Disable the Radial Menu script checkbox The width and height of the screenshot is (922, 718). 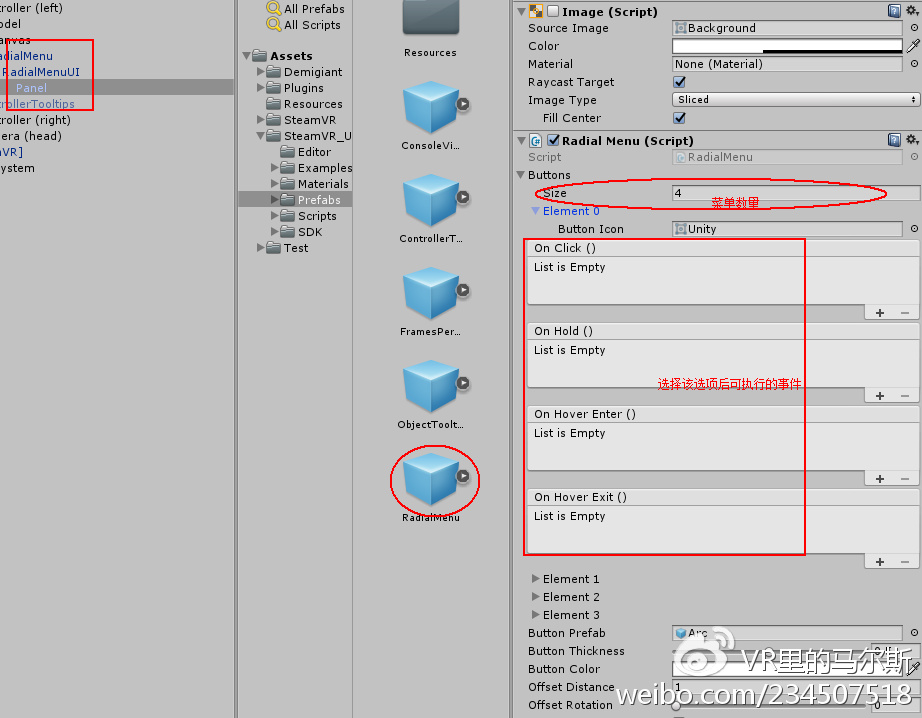tap(553, 140)
